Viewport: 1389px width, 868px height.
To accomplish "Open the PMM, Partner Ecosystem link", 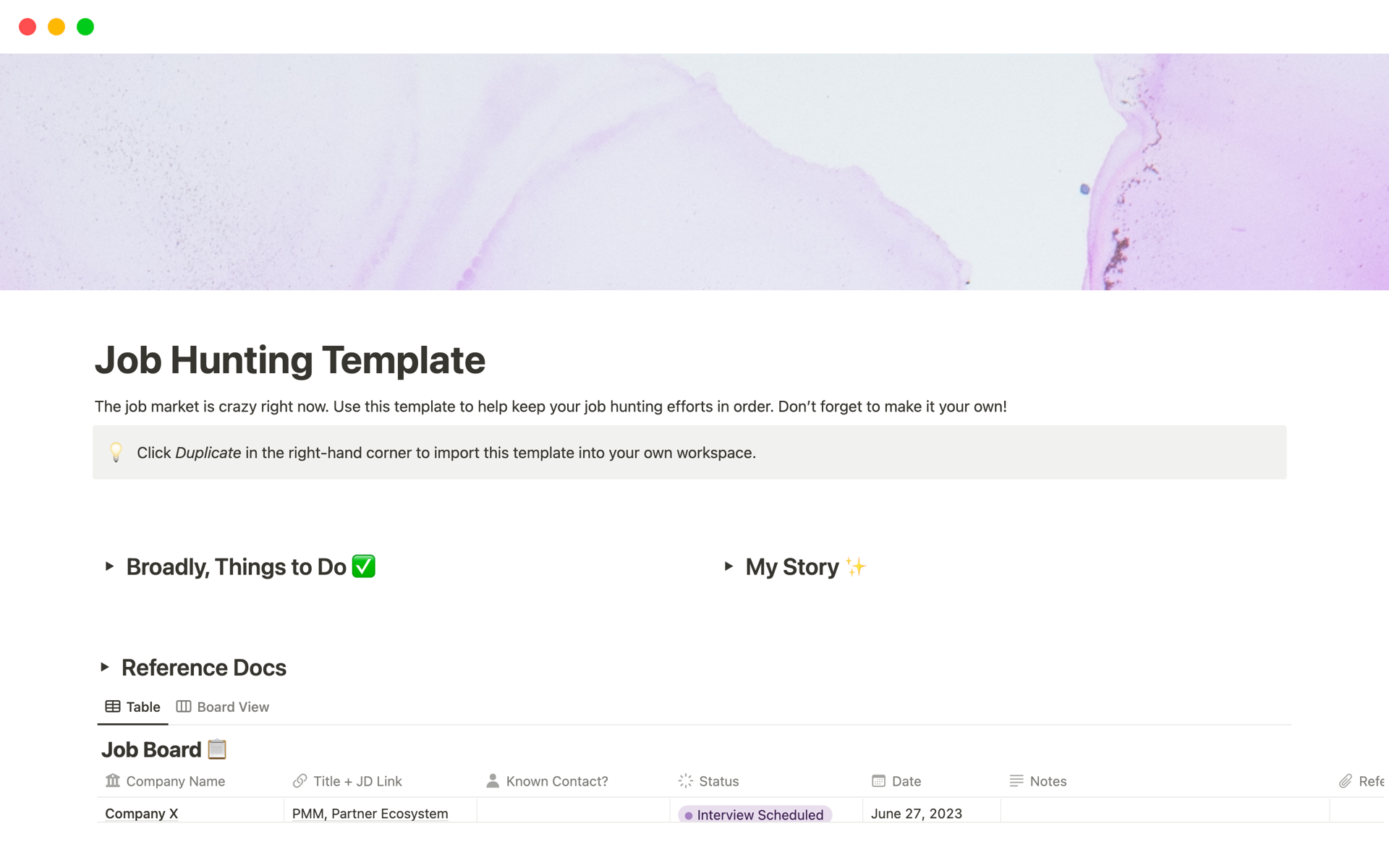I will (x=370, y=813).
